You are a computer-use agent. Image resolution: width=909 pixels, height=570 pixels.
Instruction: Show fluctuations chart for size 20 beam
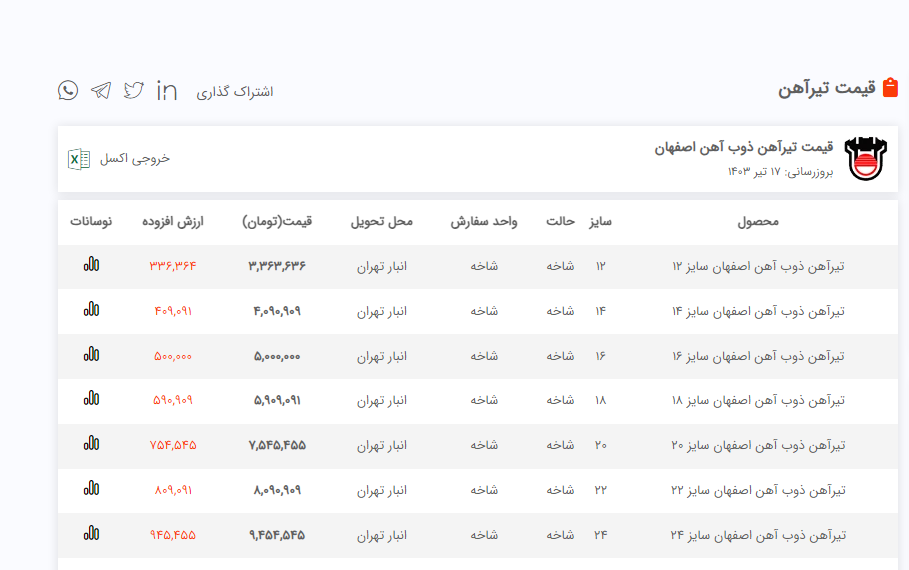pyautogui.click(x=91, y=444)
